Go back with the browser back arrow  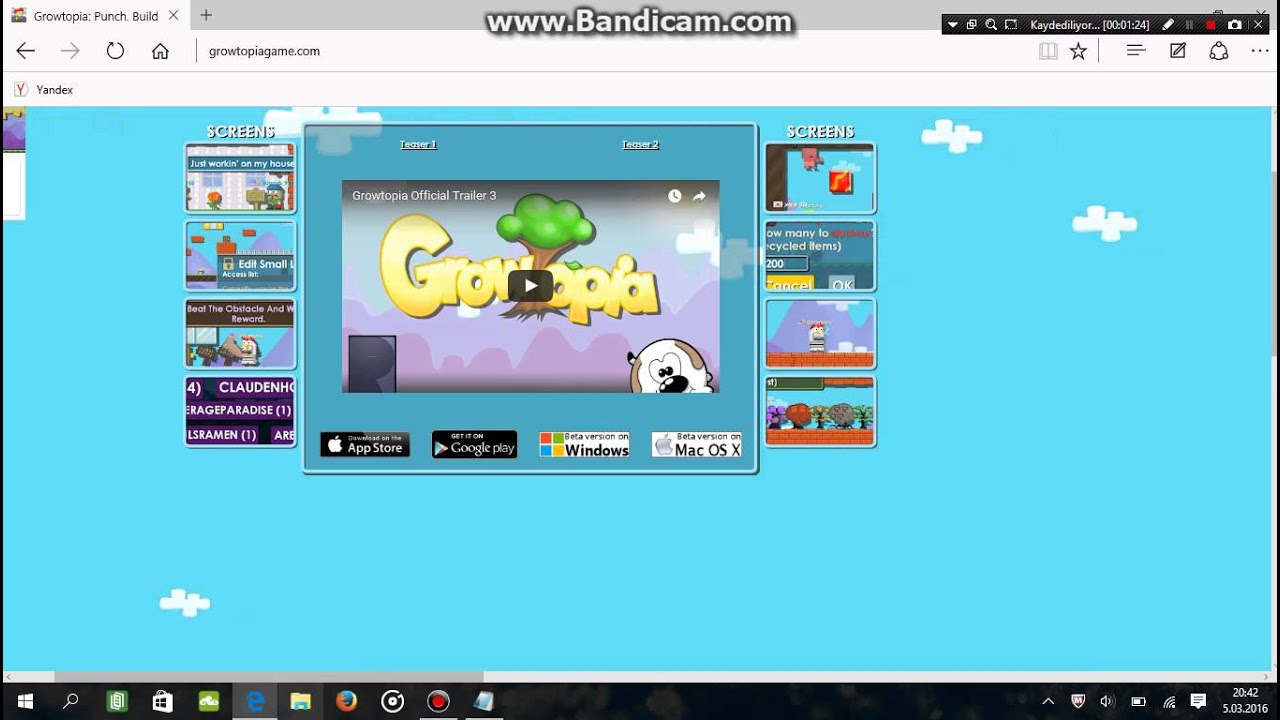pos(26,51)
